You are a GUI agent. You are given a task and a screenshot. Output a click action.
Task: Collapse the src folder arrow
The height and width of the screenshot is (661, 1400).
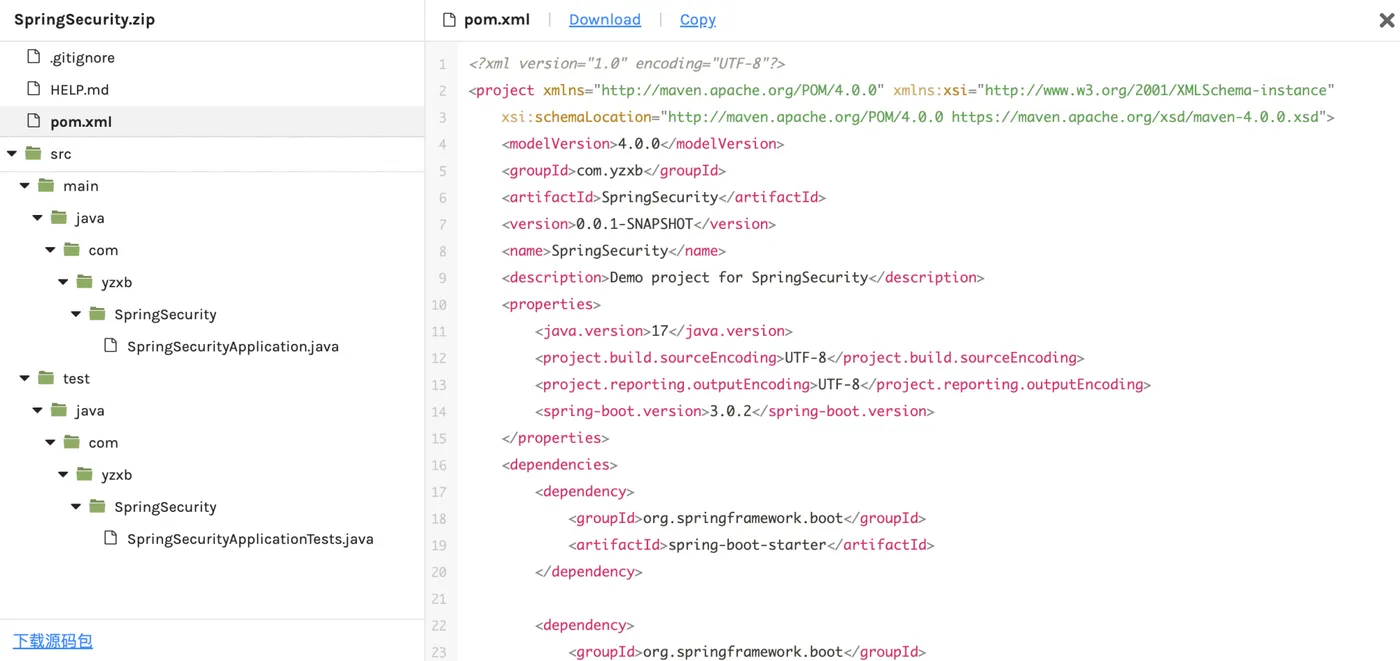pos(12,154)
